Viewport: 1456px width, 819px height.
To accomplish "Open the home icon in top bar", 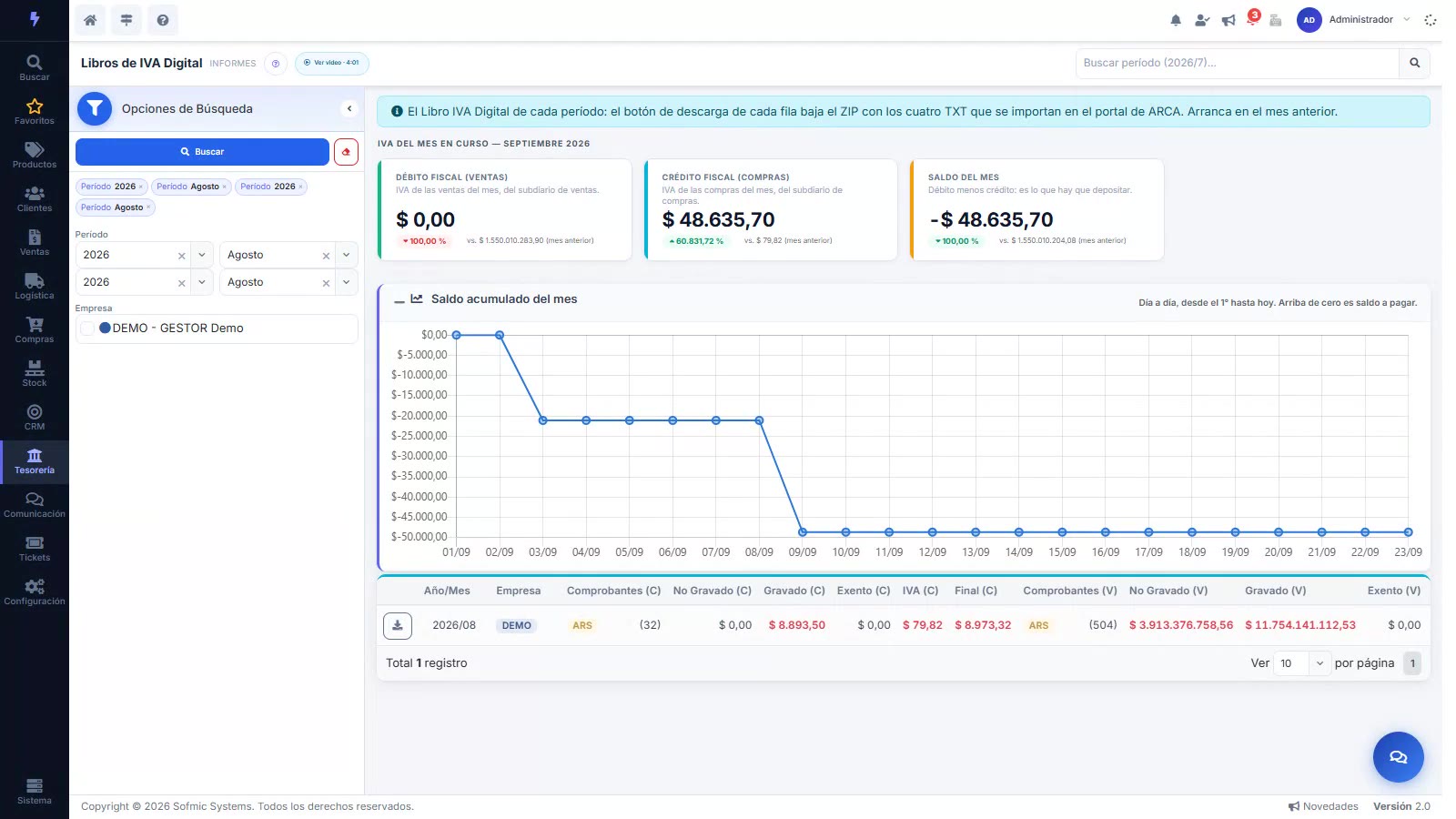I will pos(90,20).
